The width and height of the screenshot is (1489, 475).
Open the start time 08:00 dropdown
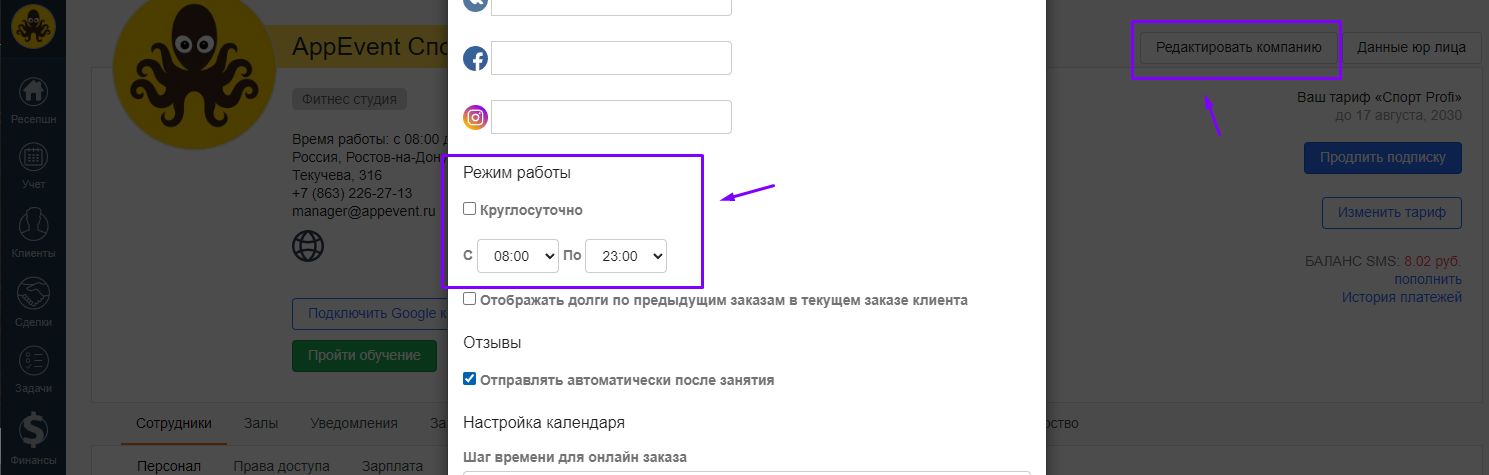(x=517, y=256)
